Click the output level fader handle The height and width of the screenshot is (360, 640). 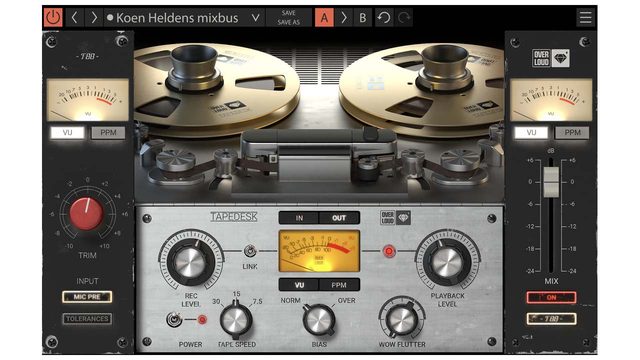tap(551, 182)
